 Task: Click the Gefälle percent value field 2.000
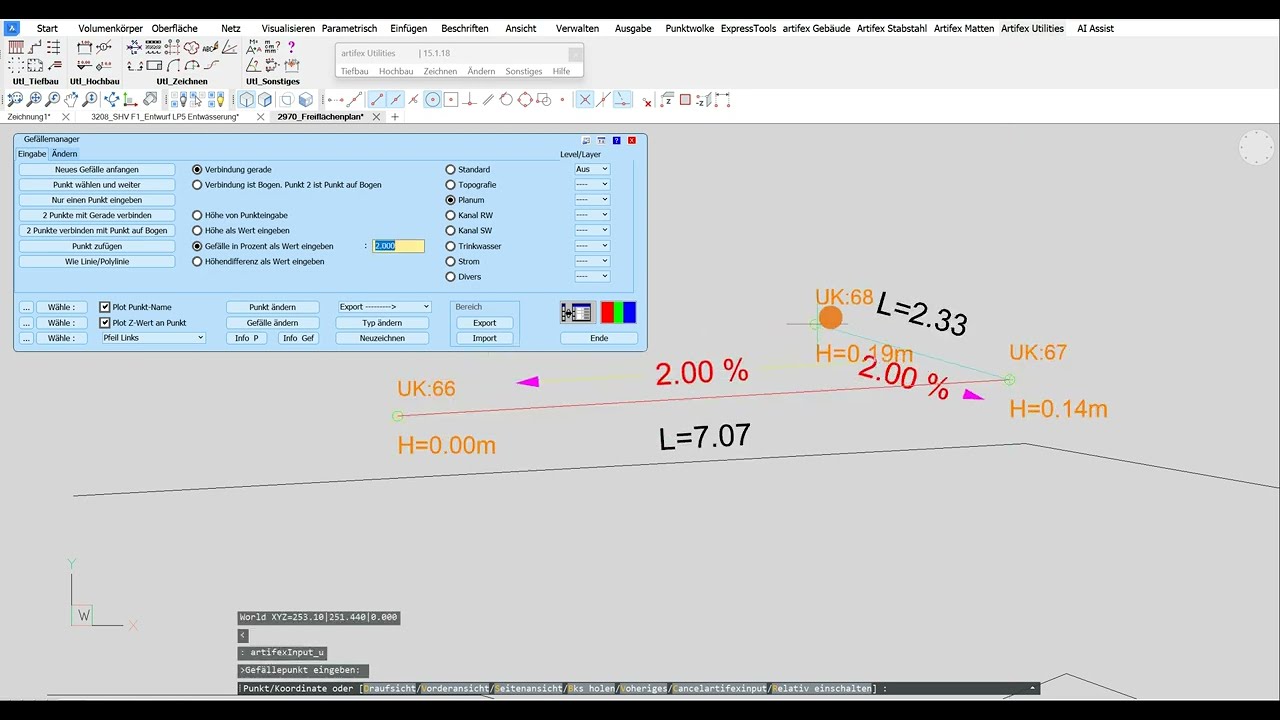398,246
